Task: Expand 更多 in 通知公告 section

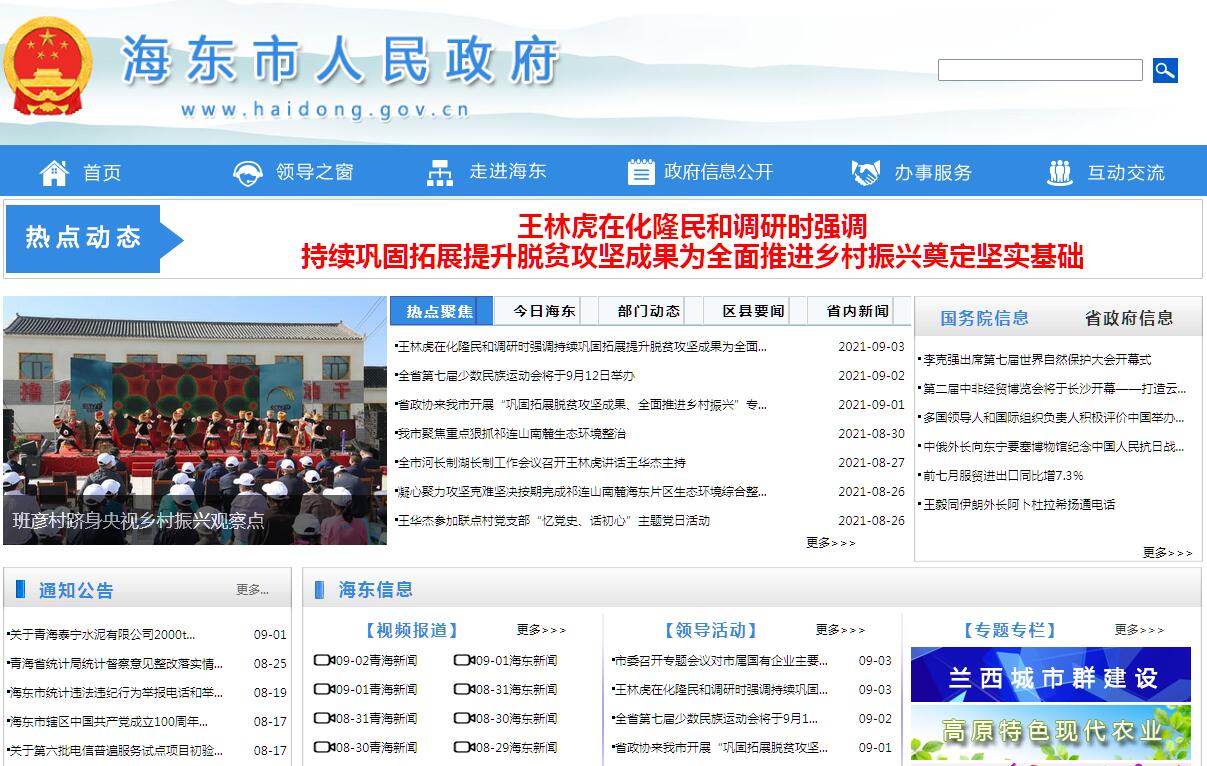Action: [x=252, y=590]
